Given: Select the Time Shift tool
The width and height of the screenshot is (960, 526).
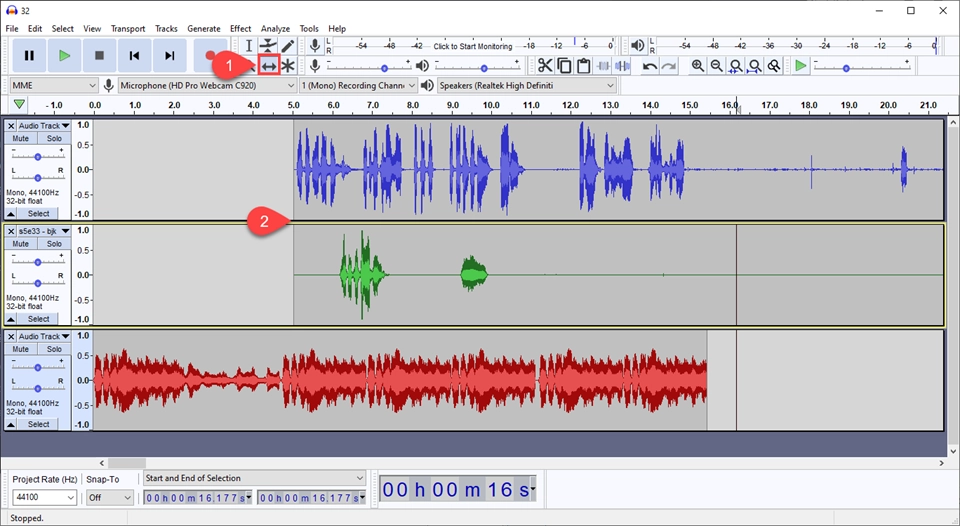Looking at the screenshot, I should click(268, 66).
